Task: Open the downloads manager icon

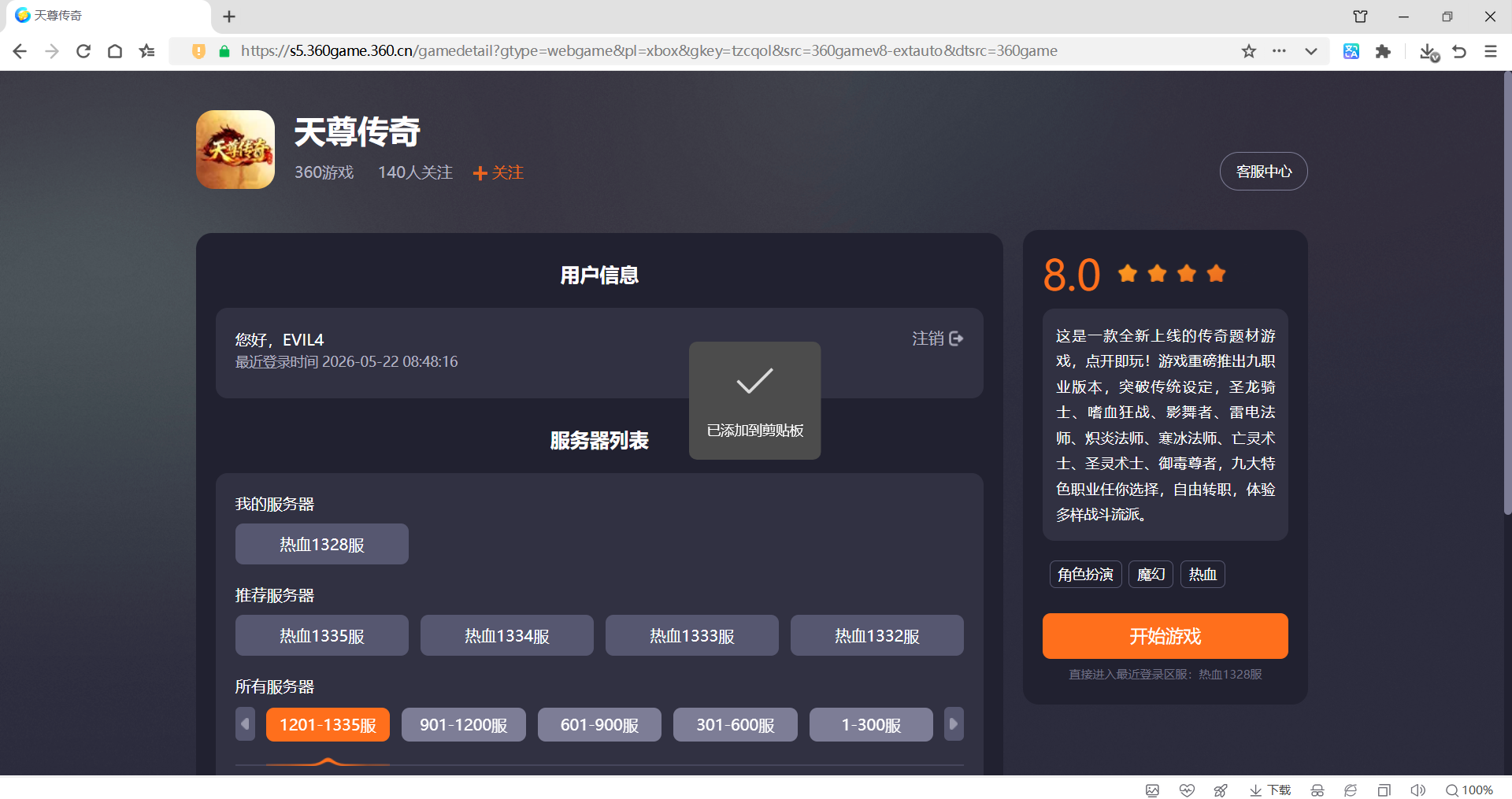Action: coord(1429,52)
